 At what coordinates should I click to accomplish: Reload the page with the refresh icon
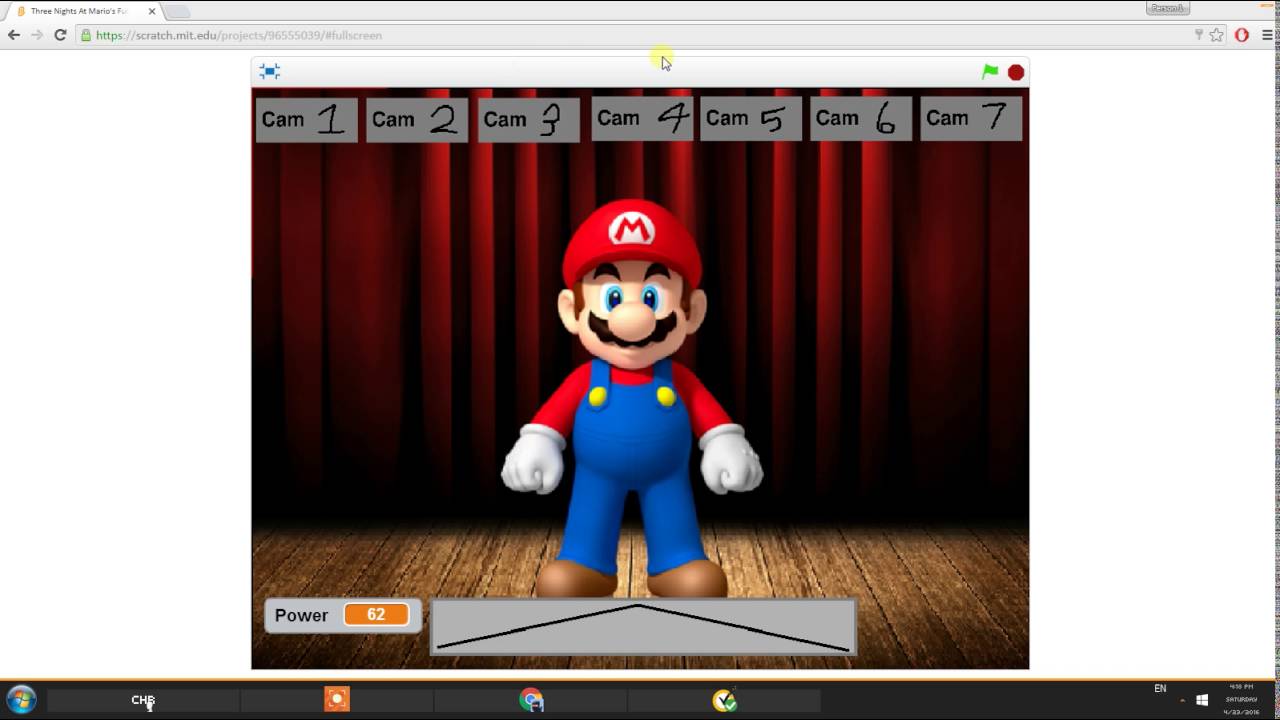[x=60, y=35]
